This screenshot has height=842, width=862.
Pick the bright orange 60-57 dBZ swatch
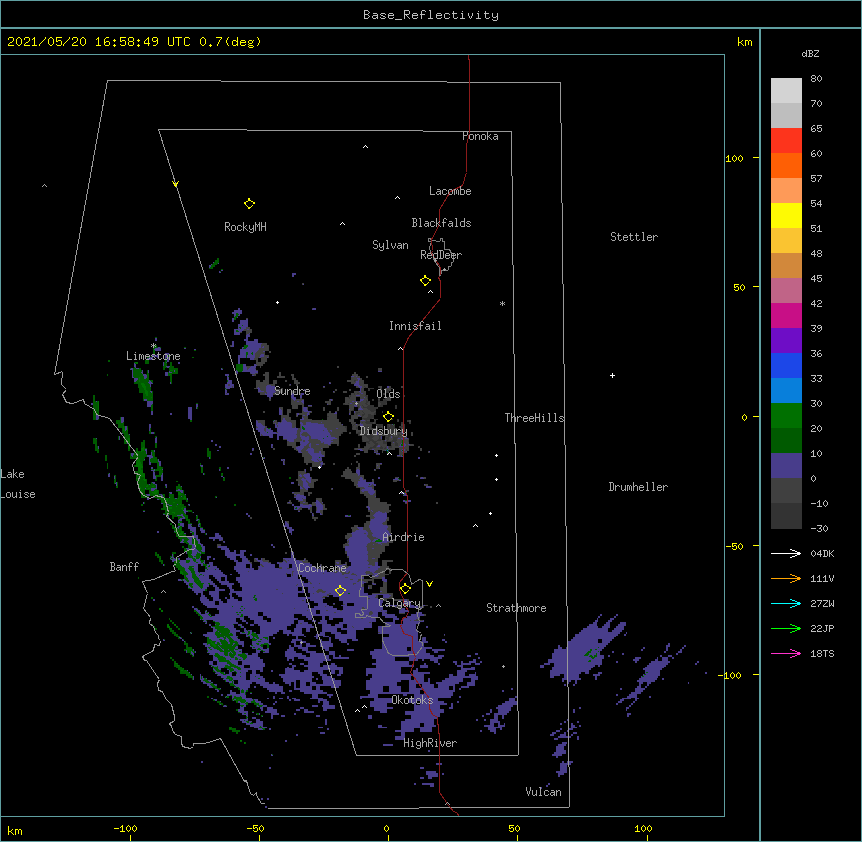[786, 165]
